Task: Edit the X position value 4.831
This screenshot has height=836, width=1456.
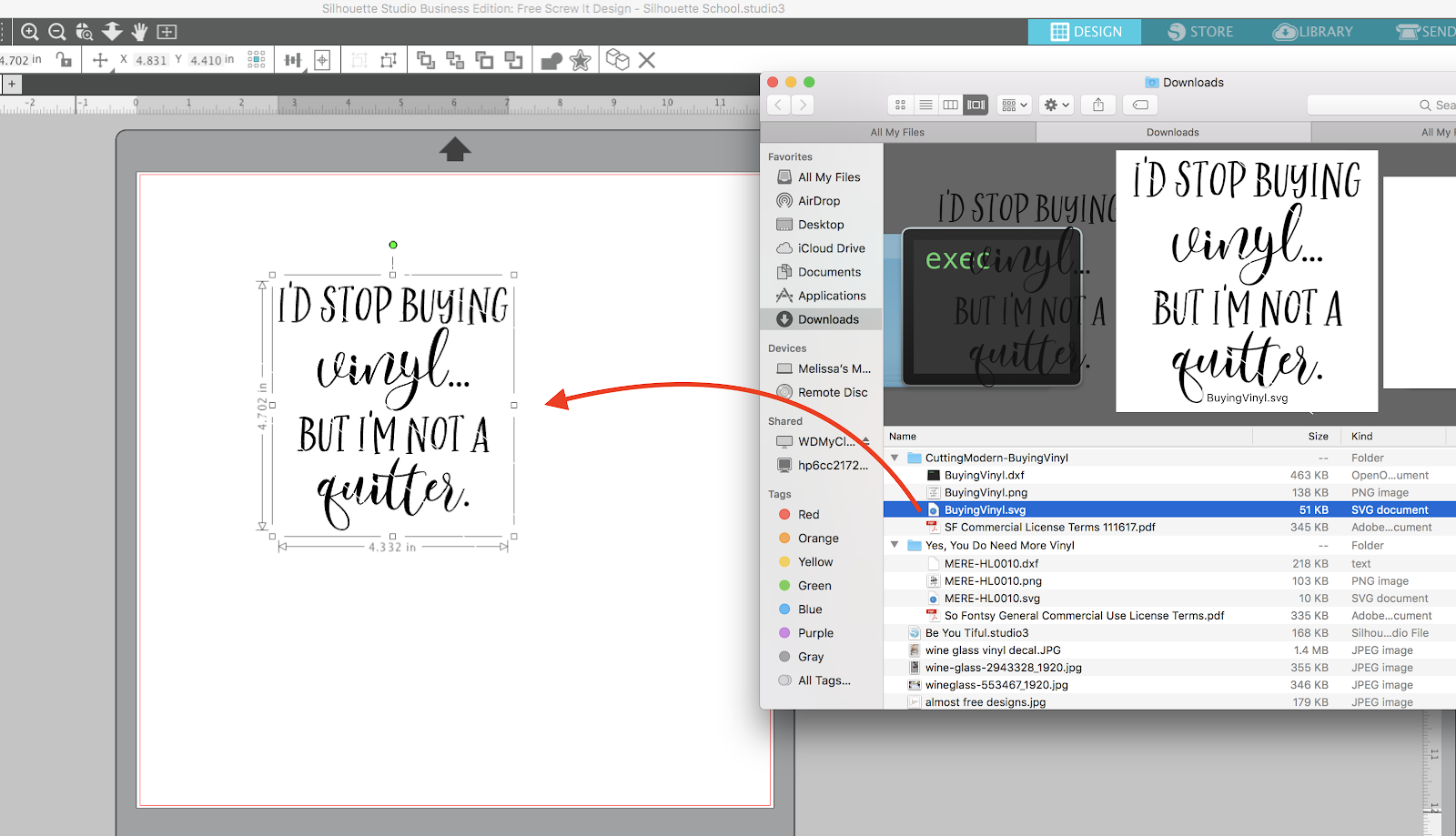Action: (151, 60)
